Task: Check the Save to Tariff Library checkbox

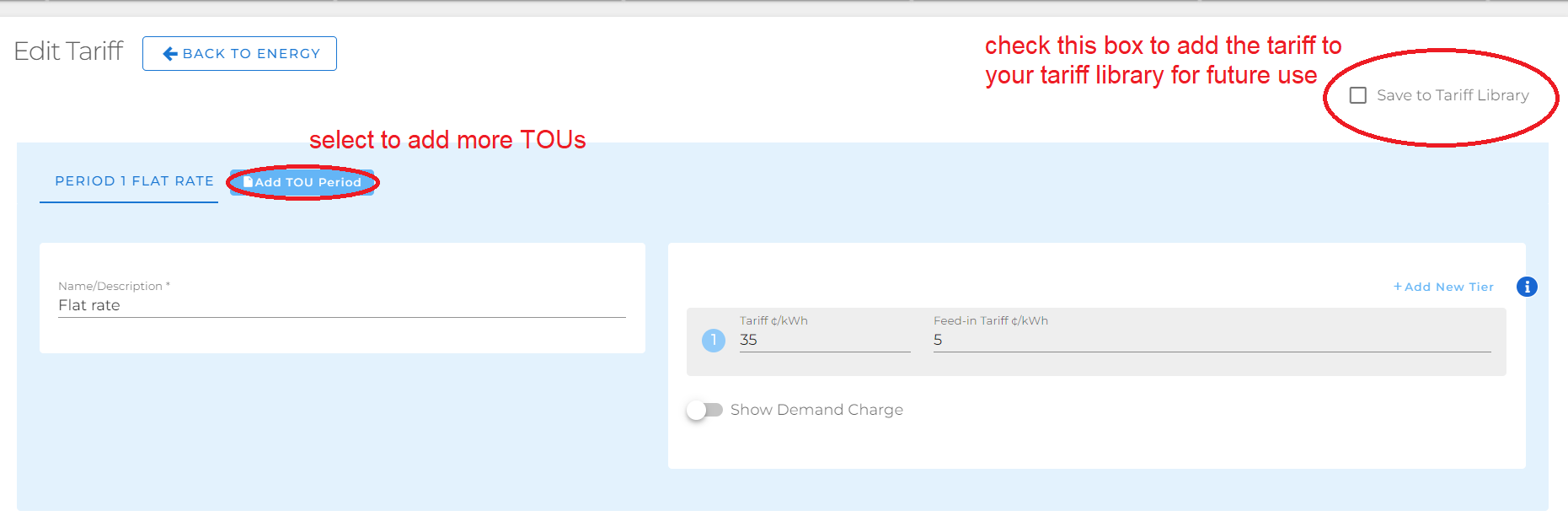Action: 1357,95
